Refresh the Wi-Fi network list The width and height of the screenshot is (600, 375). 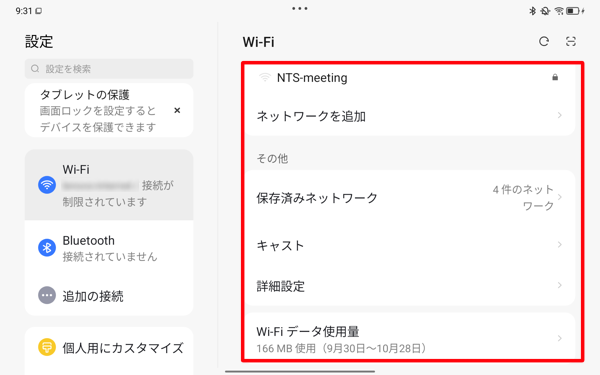(544, 41)
